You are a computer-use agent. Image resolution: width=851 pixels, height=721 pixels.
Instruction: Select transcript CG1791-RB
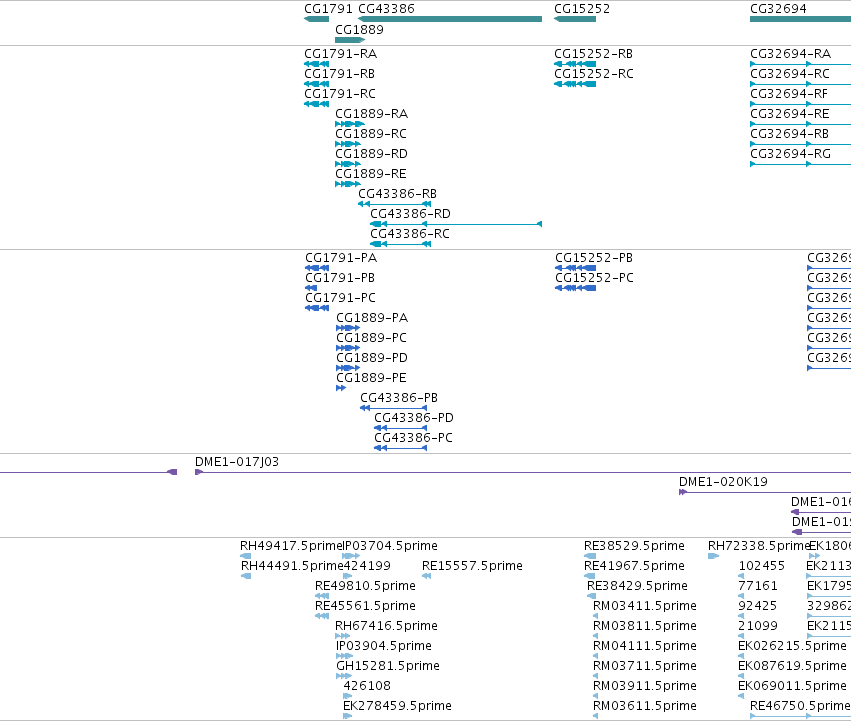339,74
